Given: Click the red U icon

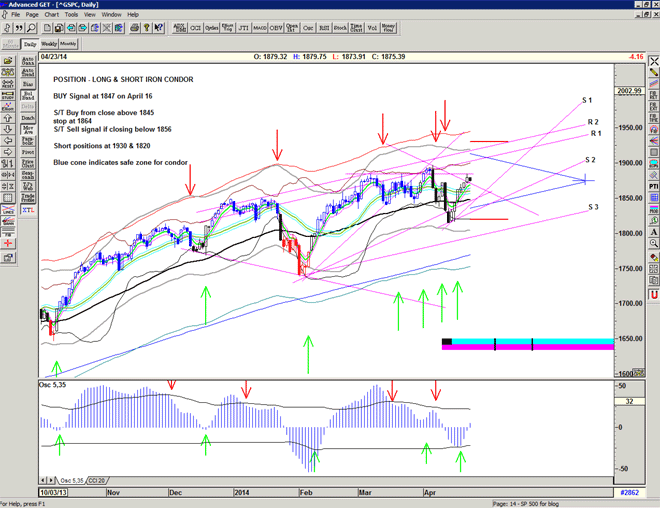Looking at the screenshot, I should (653, 295).
